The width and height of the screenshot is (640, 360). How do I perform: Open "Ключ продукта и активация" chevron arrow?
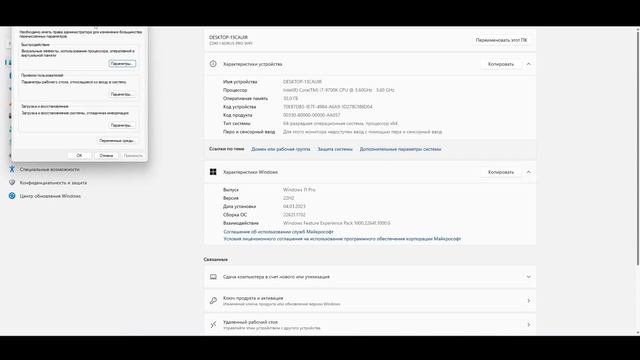tap(529, 301)
